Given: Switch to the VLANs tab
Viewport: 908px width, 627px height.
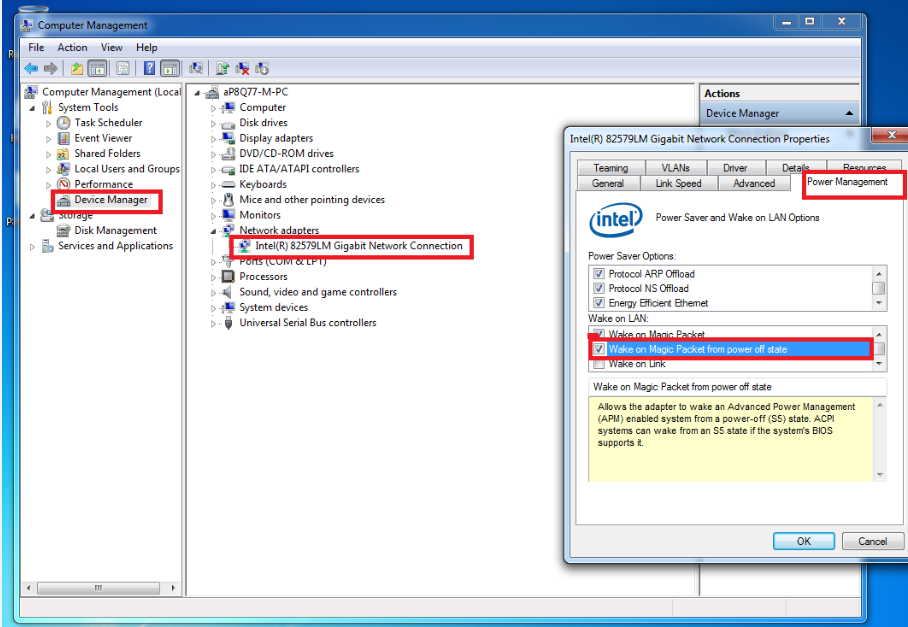Looking at the screenshot, I should 676,168.
